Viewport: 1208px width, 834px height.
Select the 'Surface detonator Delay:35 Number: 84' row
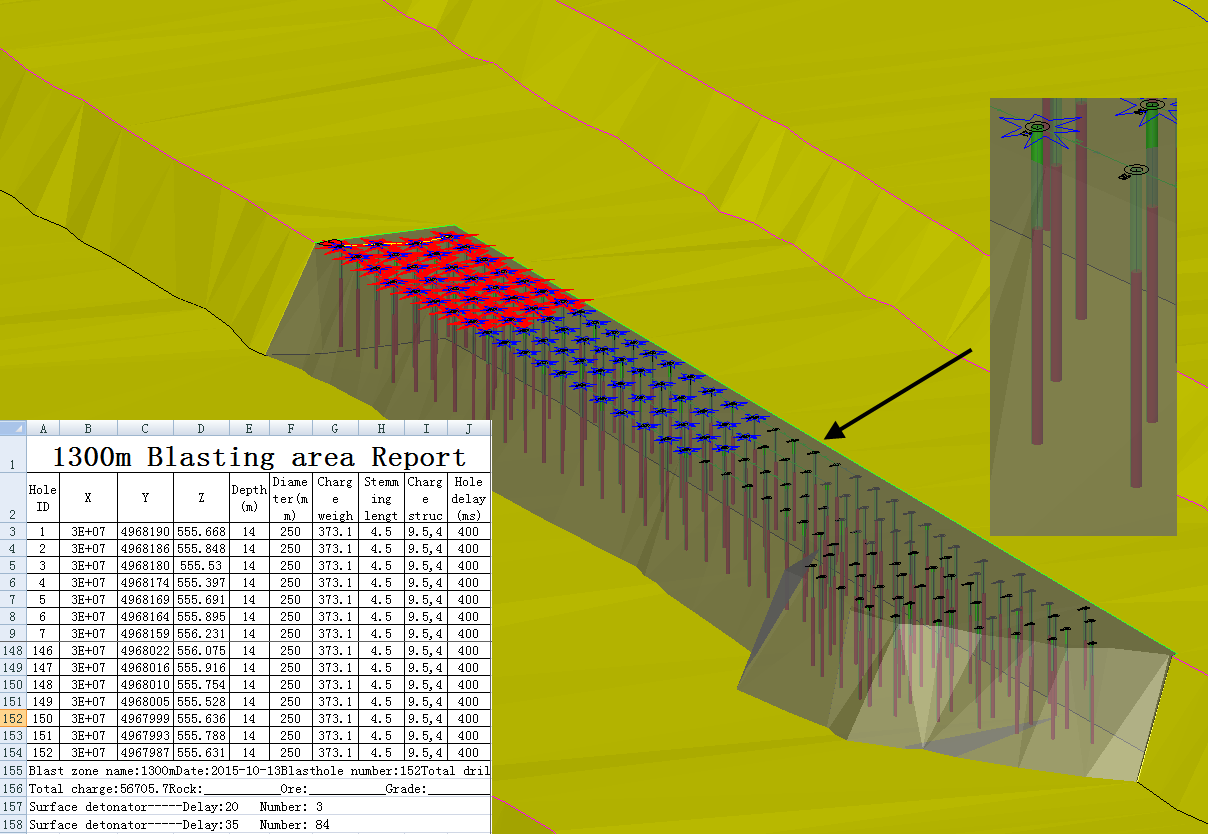pyautogui.click(x=259, y=825)
